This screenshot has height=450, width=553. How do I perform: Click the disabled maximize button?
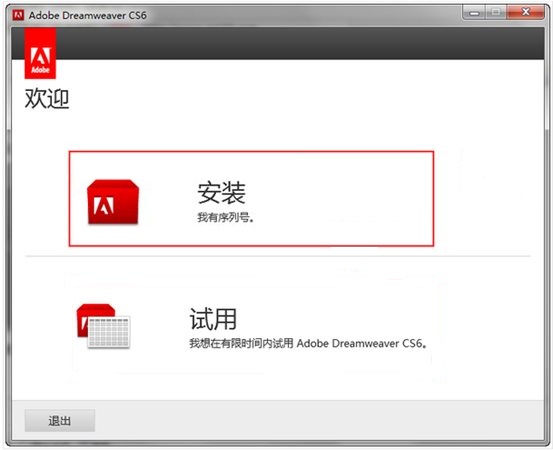point(496,13)
